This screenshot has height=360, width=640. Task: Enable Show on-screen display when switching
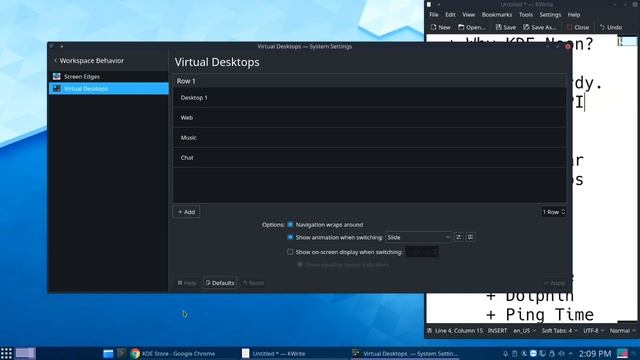290,252
